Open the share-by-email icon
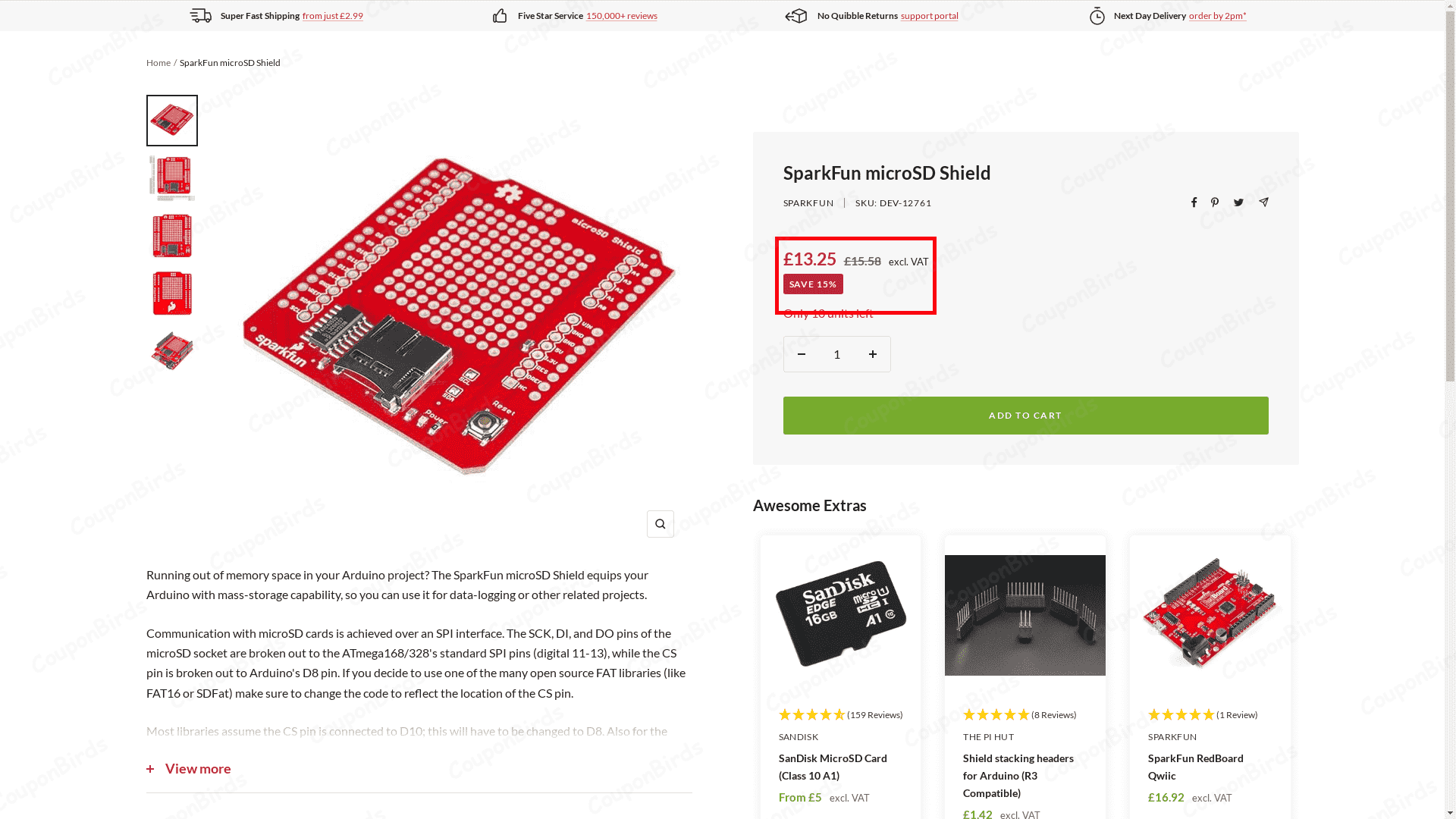 coord(1263,202)
